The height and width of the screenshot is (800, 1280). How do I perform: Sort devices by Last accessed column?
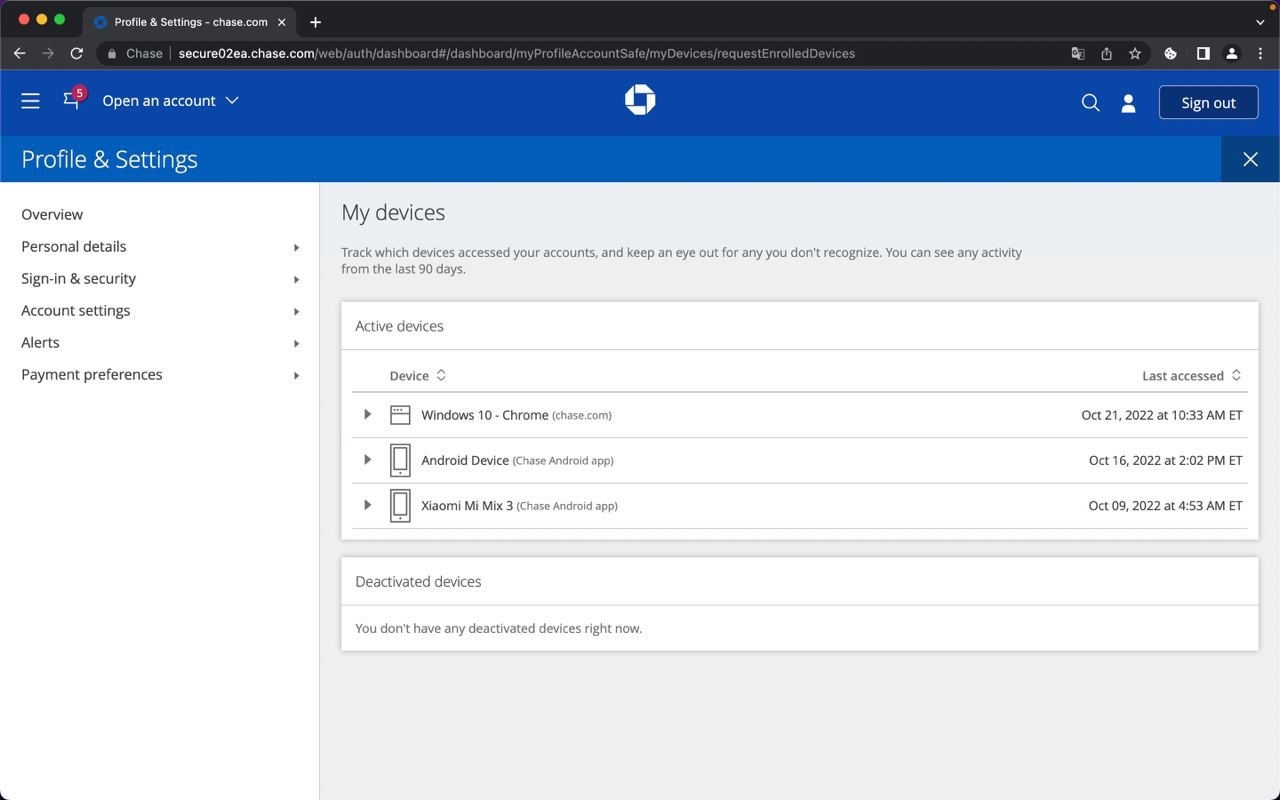pyautogui.click(x=1191, y=376)
